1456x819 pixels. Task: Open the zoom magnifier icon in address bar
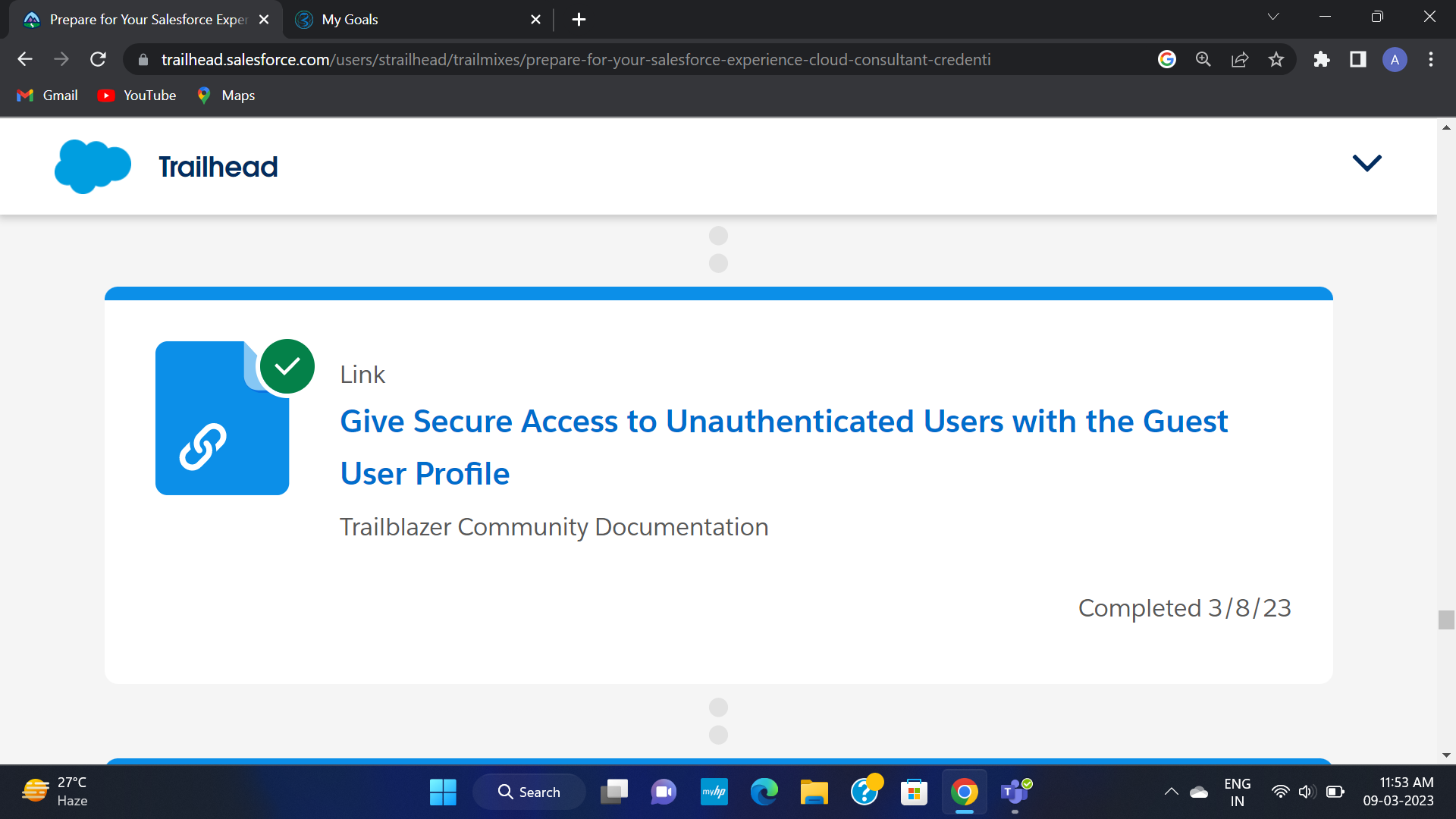click(x=1203, y=59)
